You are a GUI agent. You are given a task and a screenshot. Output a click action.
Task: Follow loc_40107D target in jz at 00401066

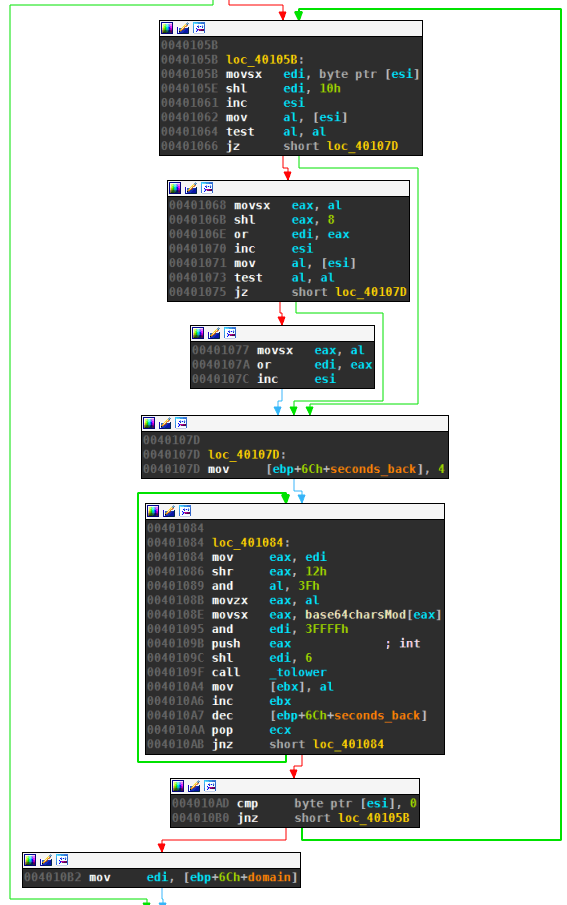pos(363,146)
